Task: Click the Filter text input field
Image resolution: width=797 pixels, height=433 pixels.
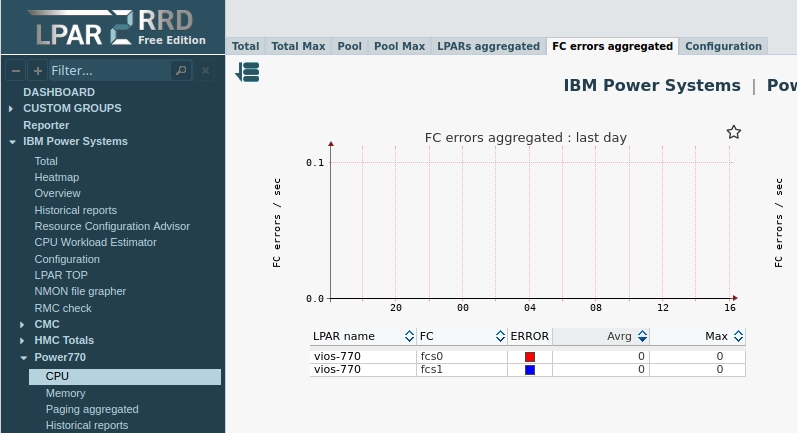Action: point(110,71)
